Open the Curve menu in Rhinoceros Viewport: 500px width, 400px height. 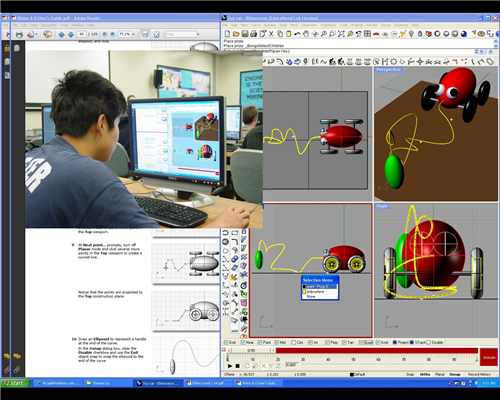click(256, 25)
